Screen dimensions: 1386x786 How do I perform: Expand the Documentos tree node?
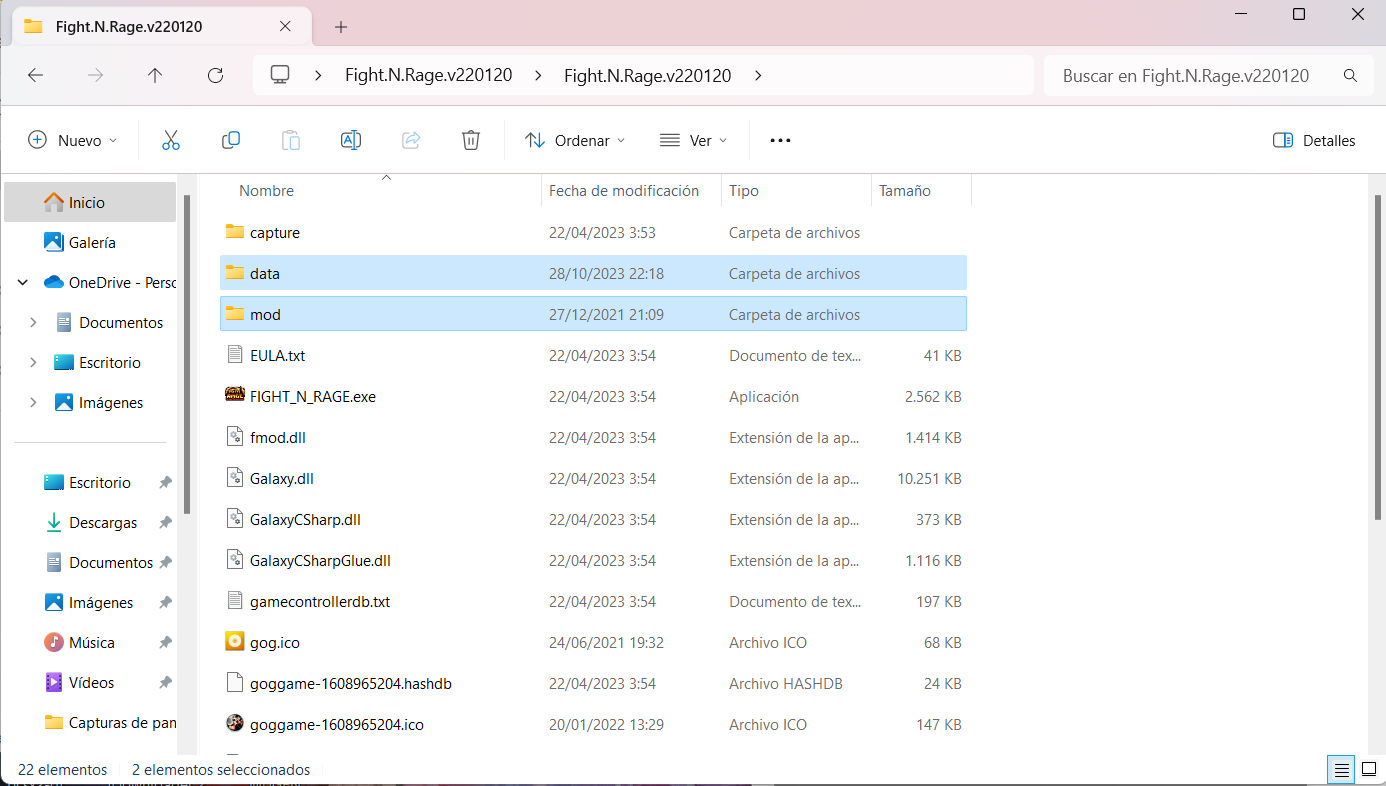33,322
